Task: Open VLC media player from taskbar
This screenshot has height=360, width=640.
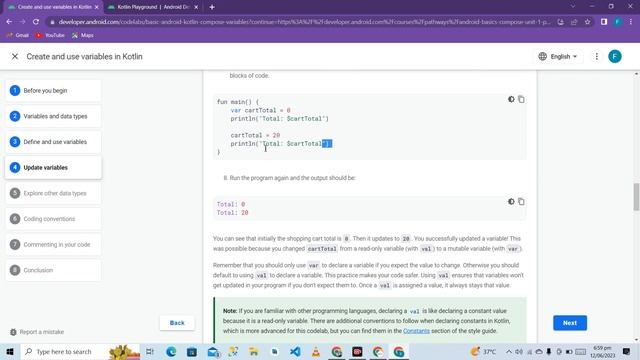Action: click(316, 351)
